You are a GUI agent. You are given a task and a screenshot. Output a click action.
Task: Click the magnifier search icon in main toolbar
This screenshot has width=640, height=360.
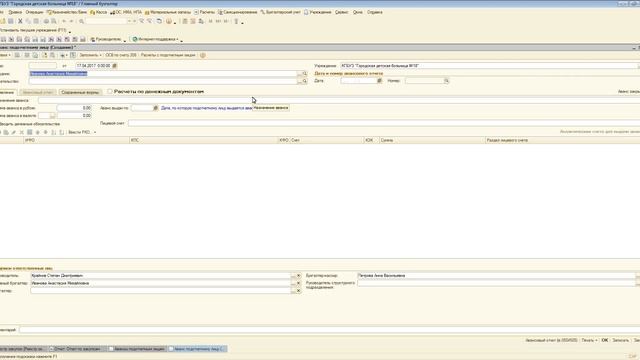coord(81,21)
